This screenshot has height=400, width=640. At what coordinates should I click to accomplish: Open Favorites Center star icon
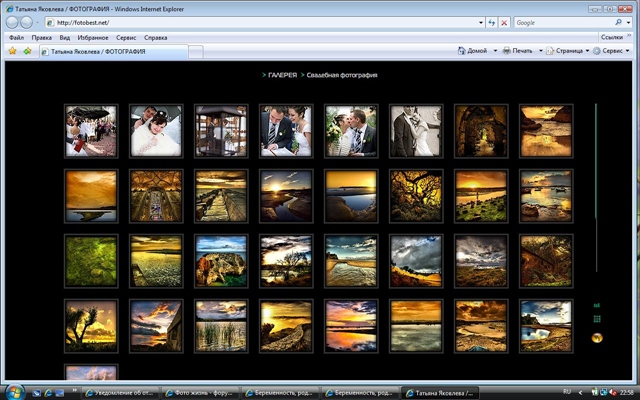(x=12, y=50)
